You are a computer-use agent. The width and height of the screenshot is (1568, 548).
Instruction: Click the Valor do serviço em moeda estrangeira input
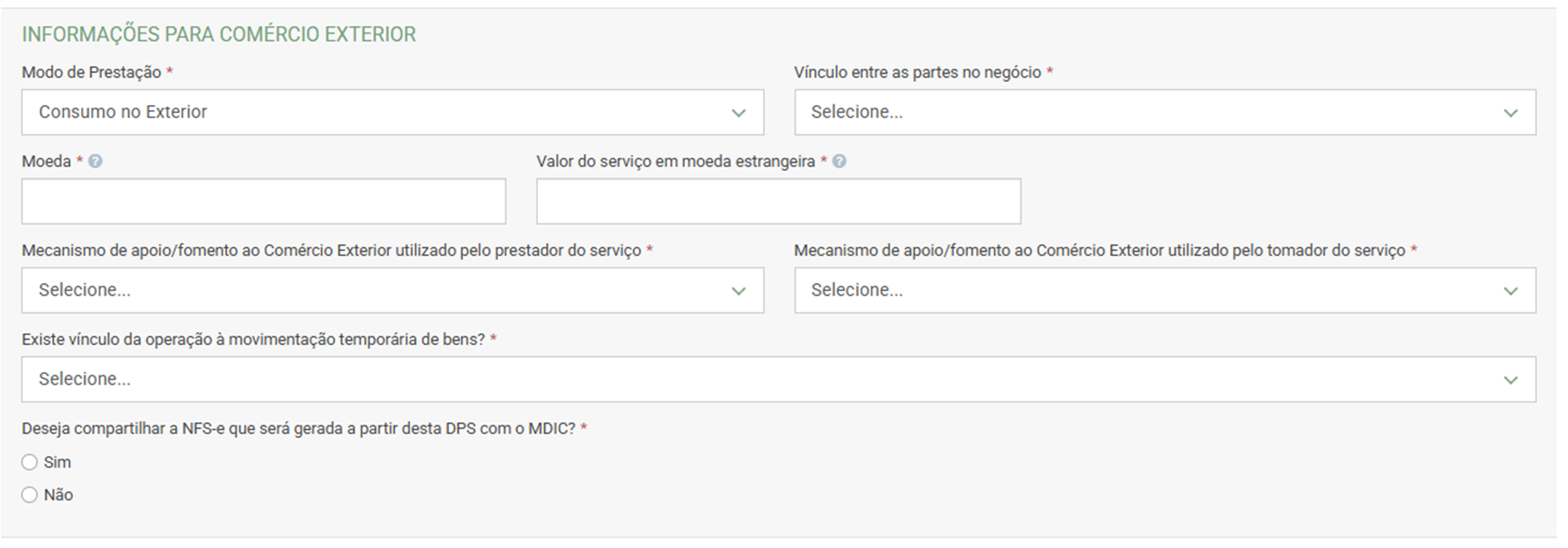coord(778,201)
